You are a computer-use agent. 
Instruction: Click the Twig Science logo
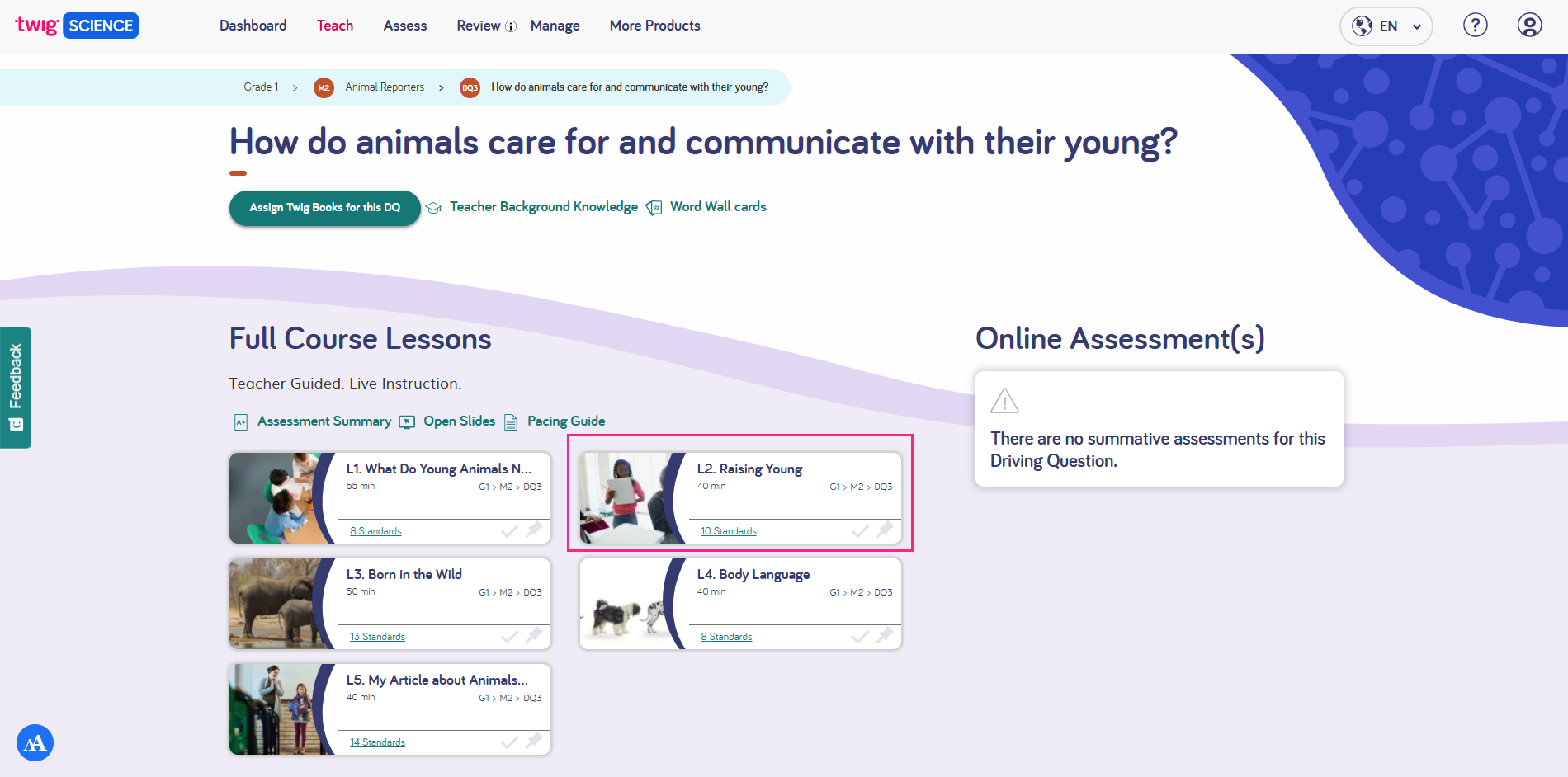[77, 26]
